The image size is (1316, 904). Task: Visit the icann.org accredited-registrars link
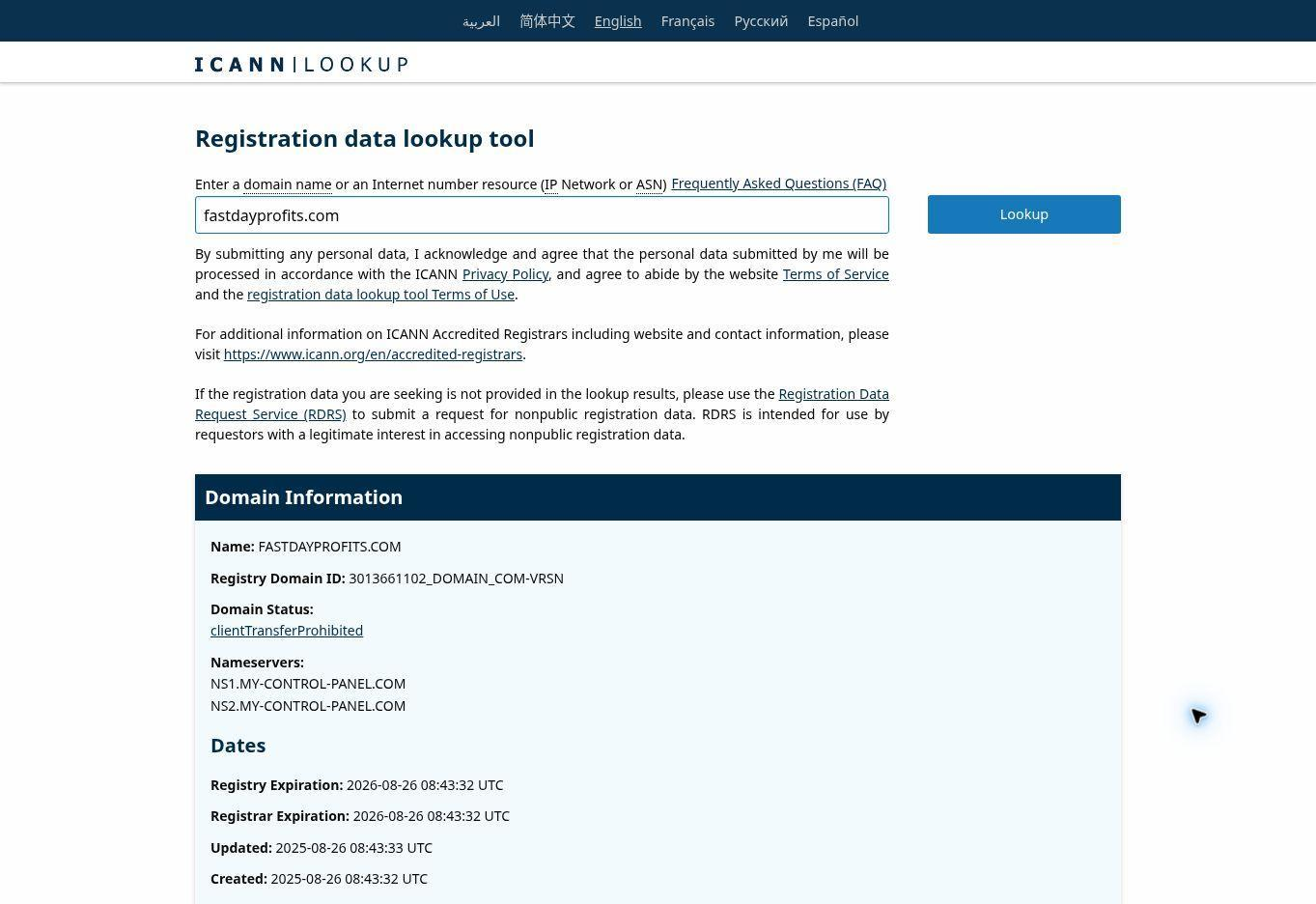pos(373,354)
